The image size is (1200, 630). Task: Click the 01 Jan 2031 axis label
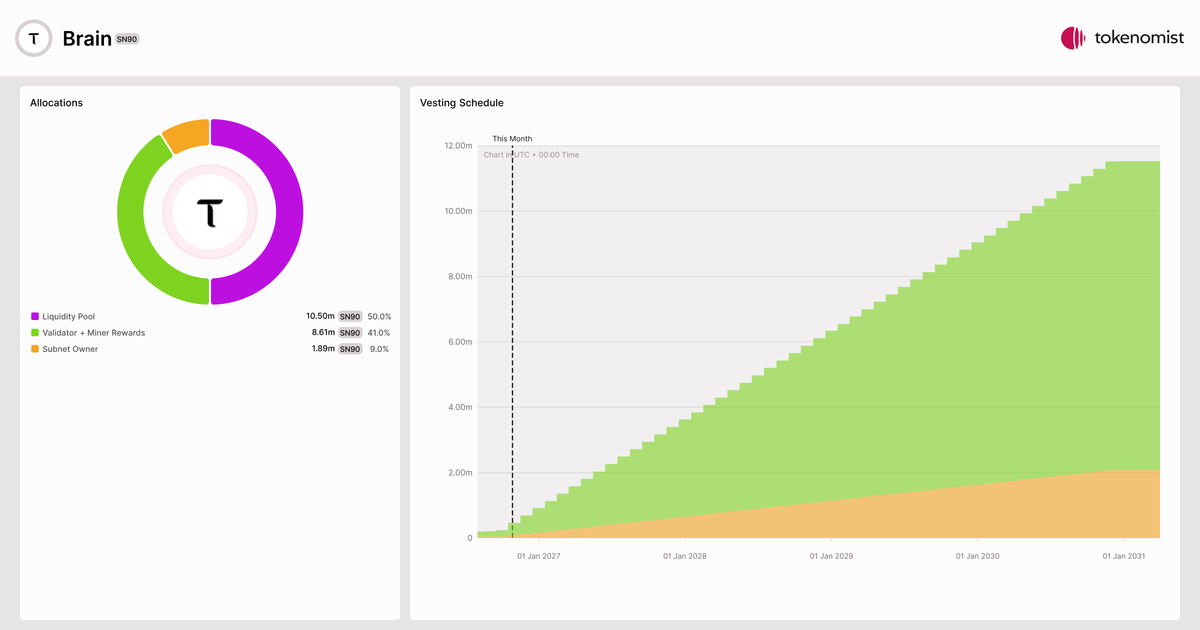1125,556
